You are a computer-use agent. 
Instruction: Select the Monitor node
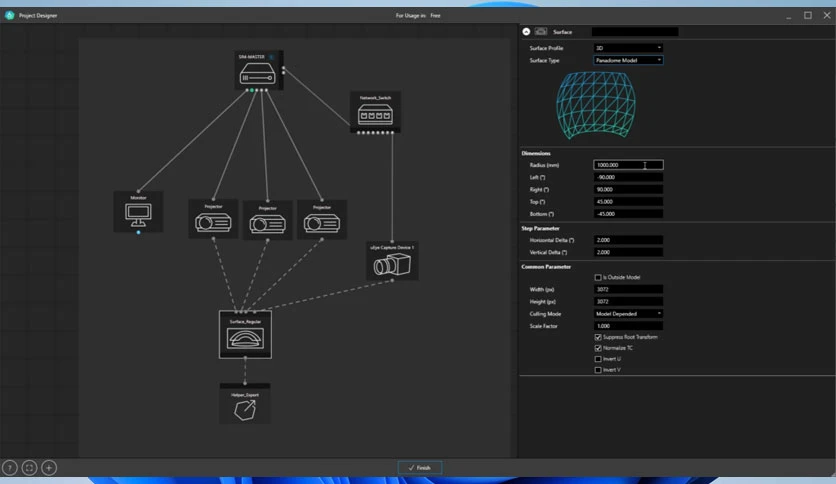[x=138, y=212]
